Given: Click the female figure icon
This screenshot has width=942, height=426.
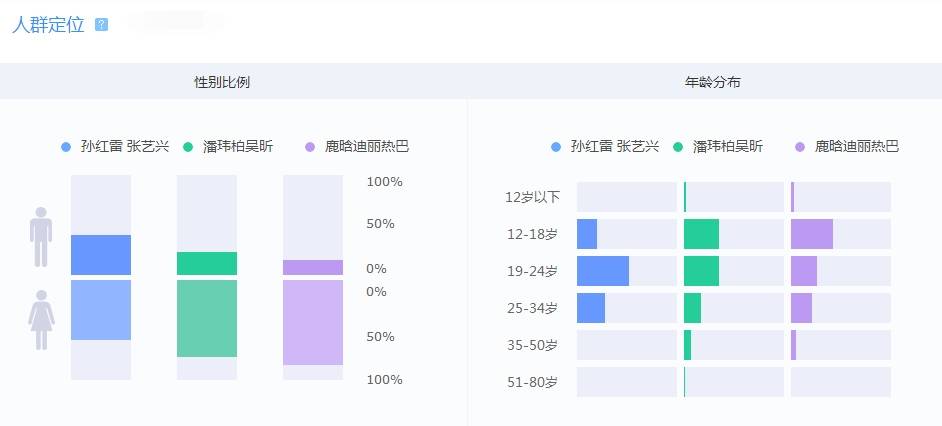Looking at the screenshot, I should [41, 320].
